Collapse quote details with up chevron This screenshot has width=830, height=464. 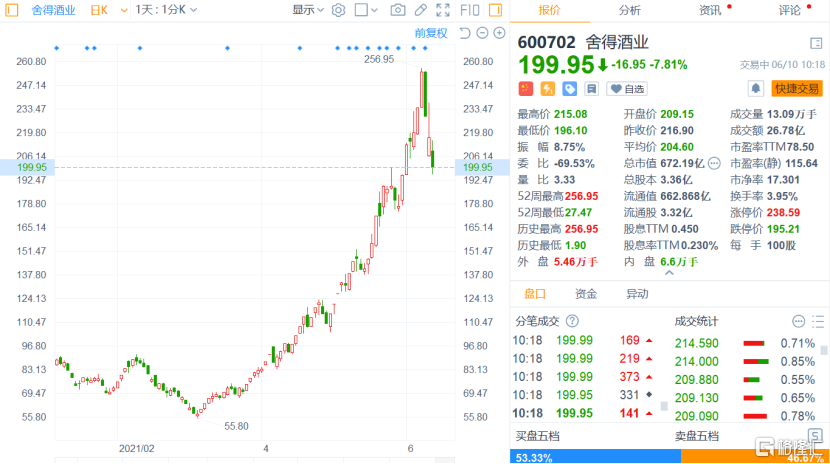(x=669, y=273)
